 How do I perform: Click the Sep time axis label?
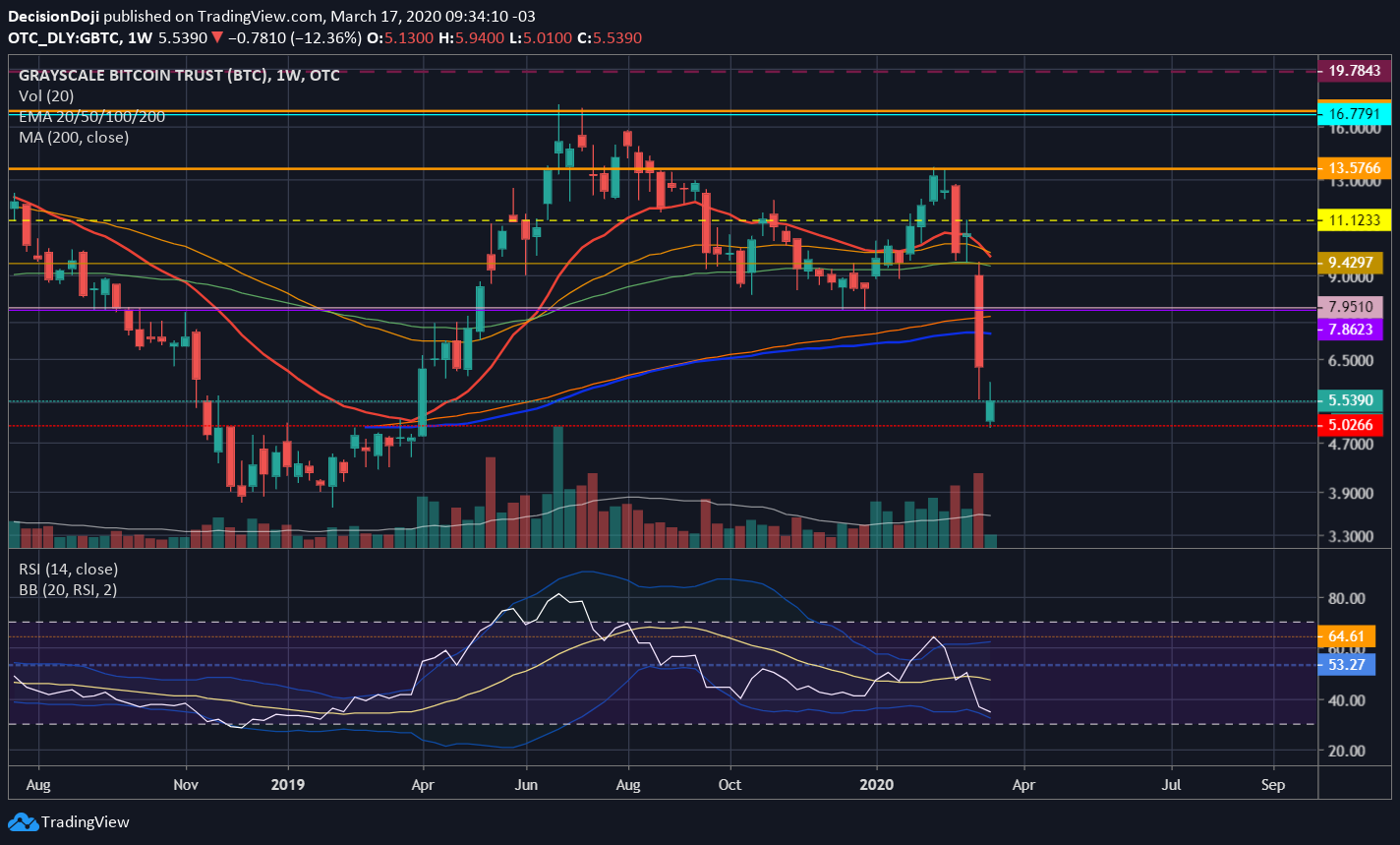tap(1273, 785)
